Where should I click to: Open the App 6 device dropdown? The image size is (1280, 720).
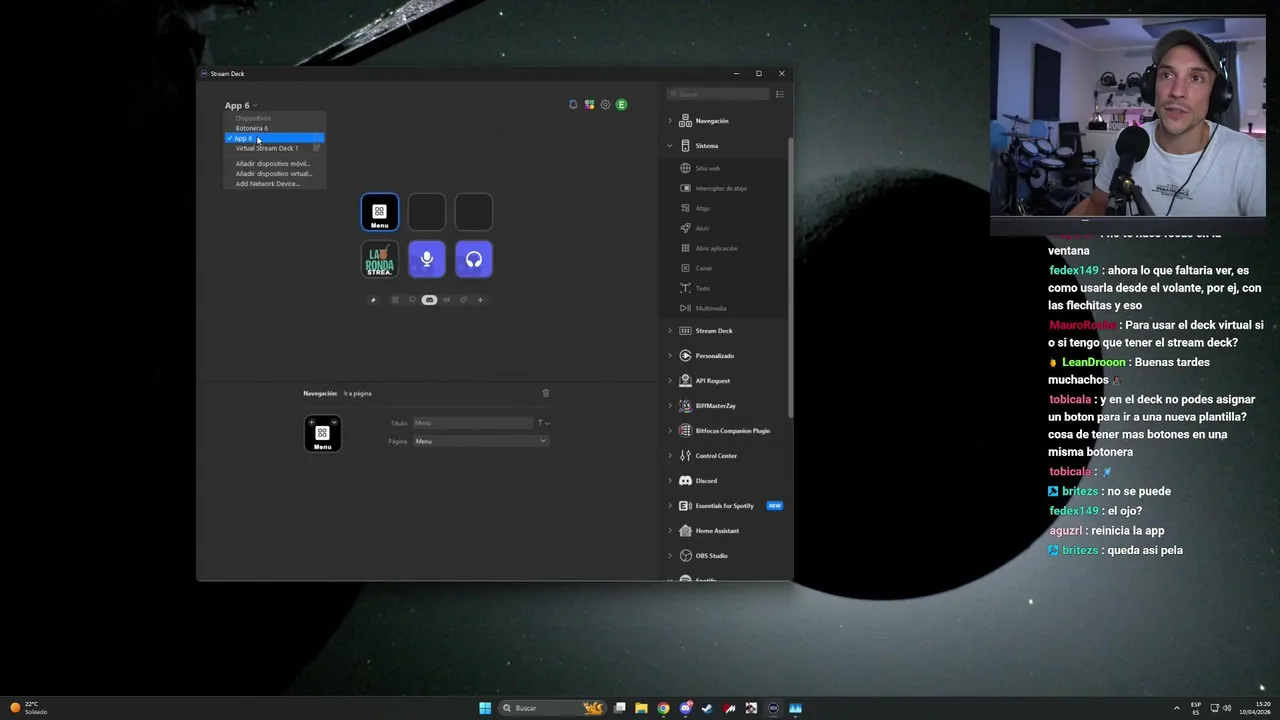coord(241,105)
